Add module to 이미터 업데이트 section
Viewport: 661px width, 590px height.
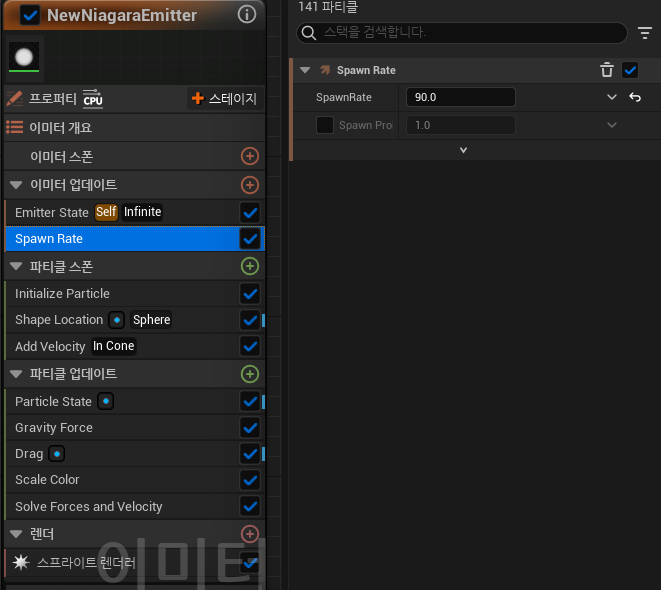[x=250, y=185]
